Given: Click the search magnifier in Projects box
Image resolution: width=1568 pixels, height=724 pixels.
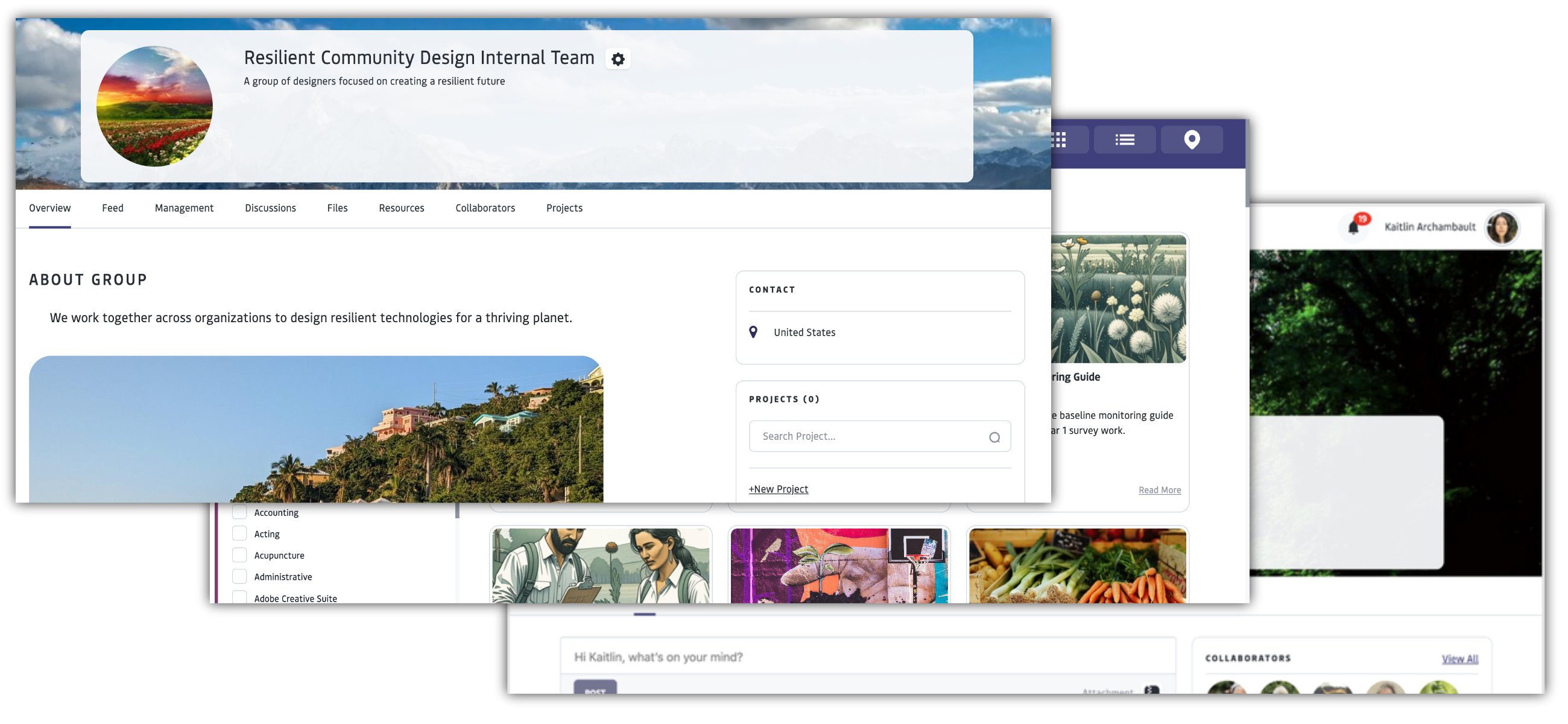Looking at the screenshot, I should coord(994,437).
